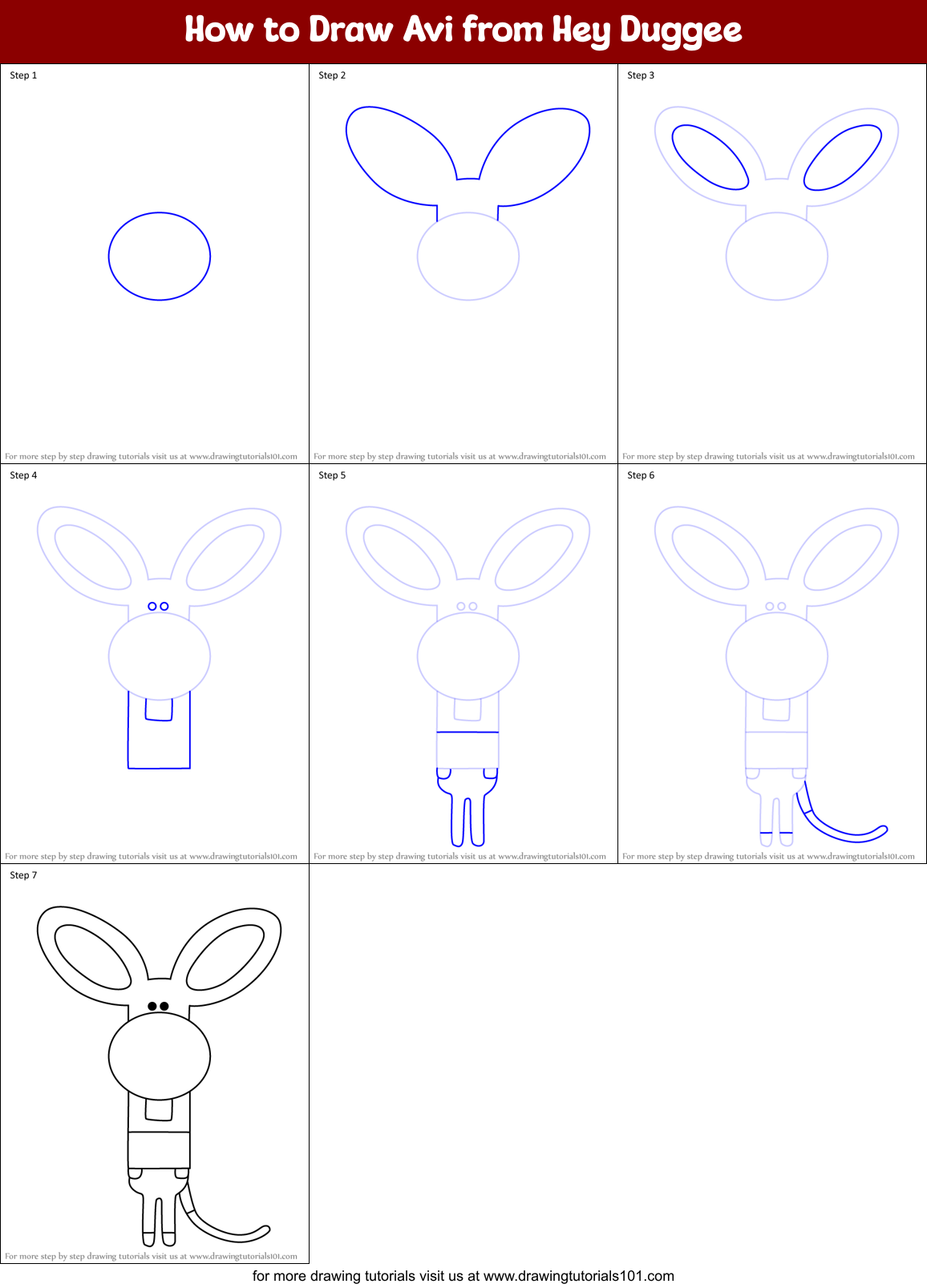Click the Step 5 panel footer website text
The height and width of the screenshot is (1288, 927).
(459, 856)
